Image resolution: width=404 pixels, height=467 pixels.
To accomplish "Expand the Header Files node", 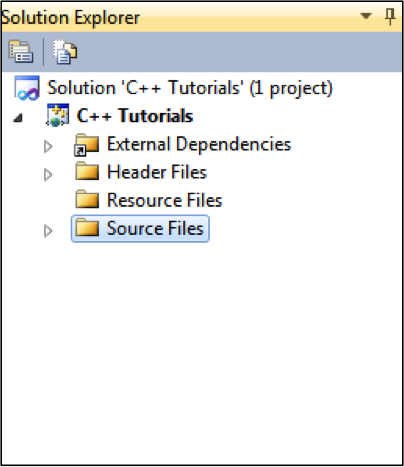I will (48, 174).
